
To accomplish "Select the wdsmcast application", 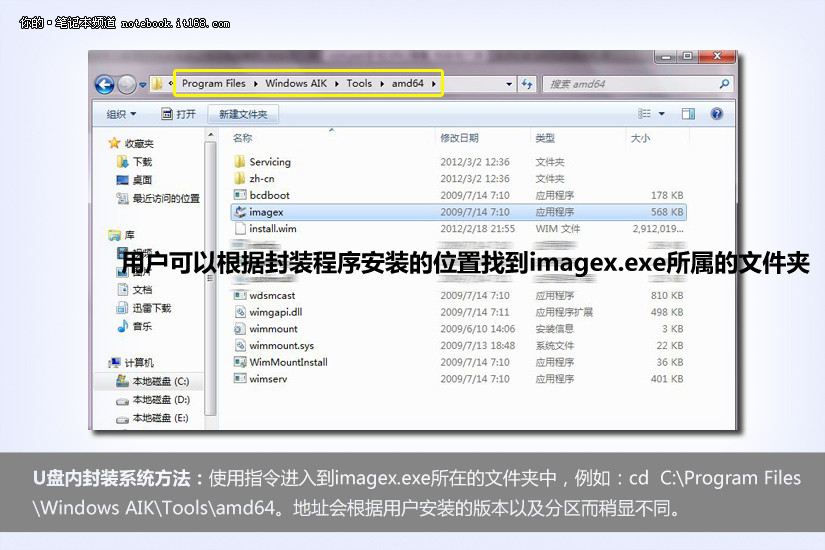I will click(x=272, y=296).
